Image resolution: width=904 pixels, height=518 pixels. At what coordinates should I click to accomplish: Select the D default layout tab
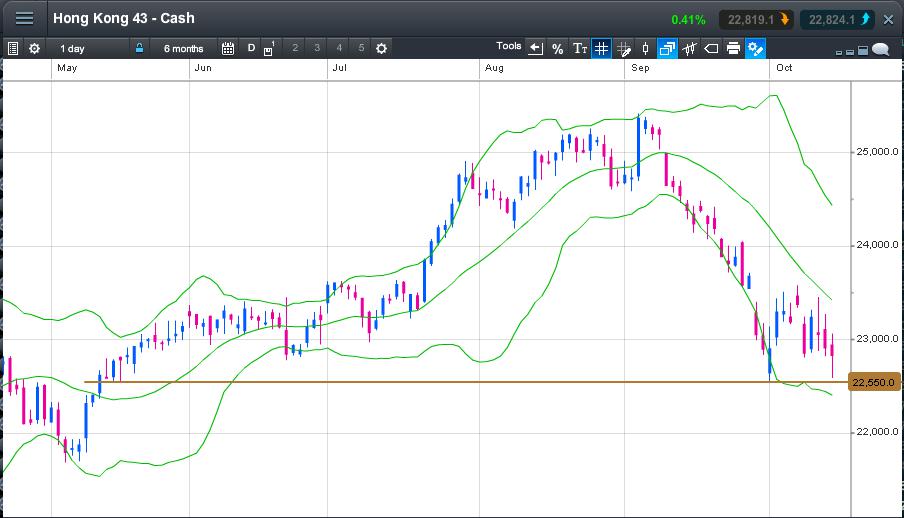251,48
